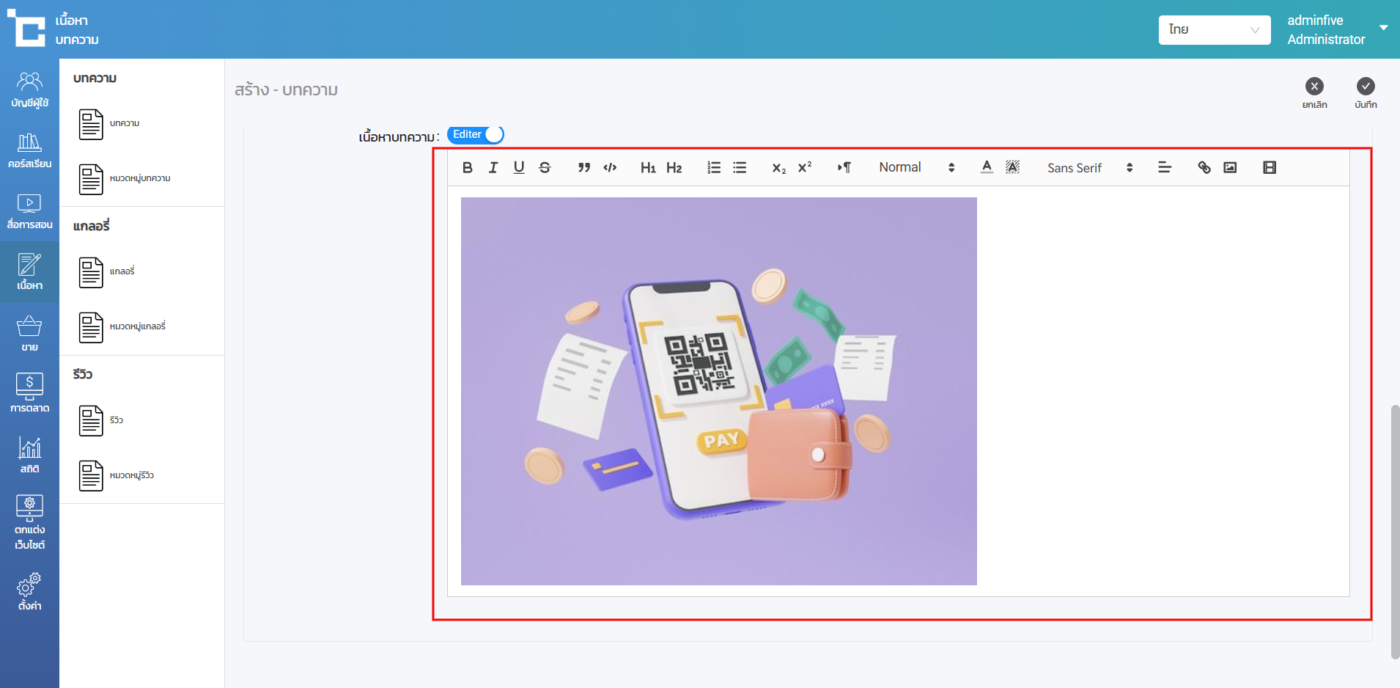Click the บันทึก save button
Screen dimensions: 1400x688
click(1366, 93)
